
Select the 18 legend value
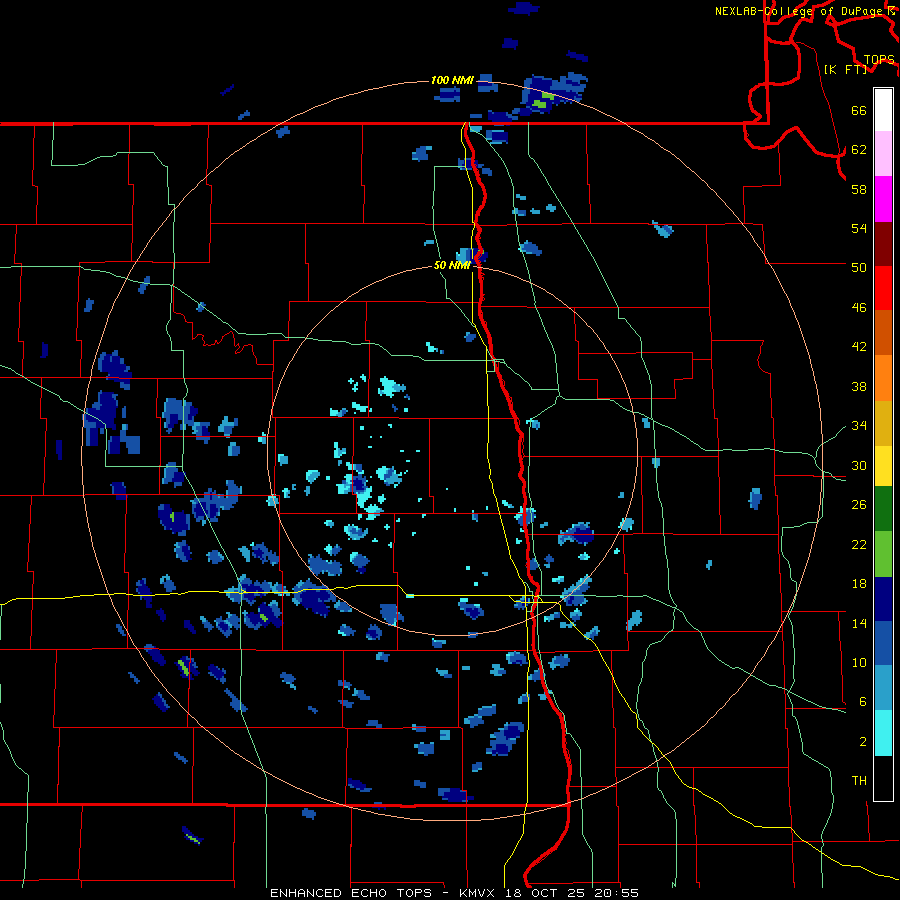(x=859, y=584)
